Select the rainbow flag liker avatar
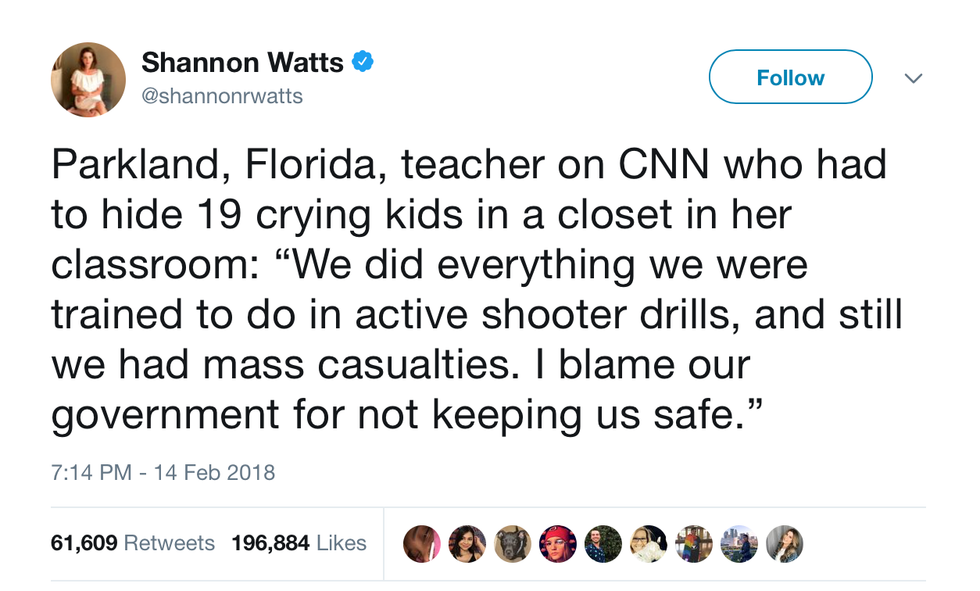The width and height of the screenshot is (980, 591). [x=694, y=543]
